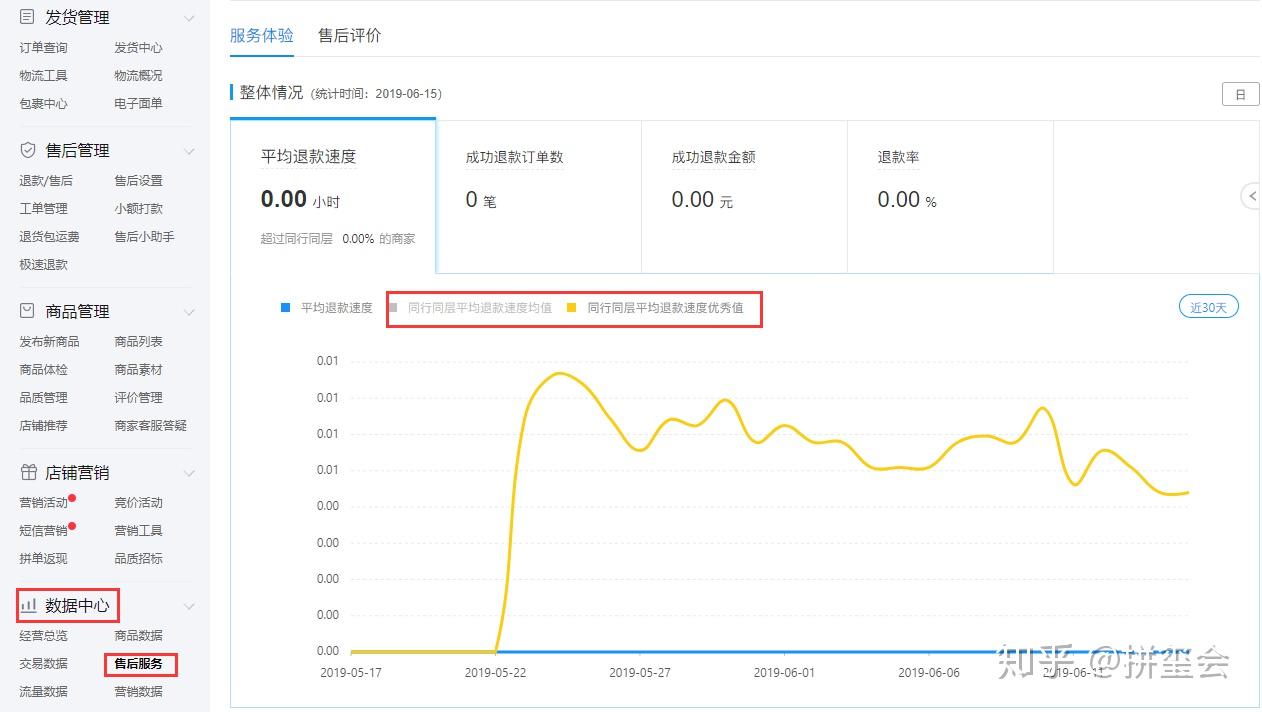Viewport: 1262px width, 712px height.
Task: Click the 售后管理 shield icon
Action: click(28, 150)
